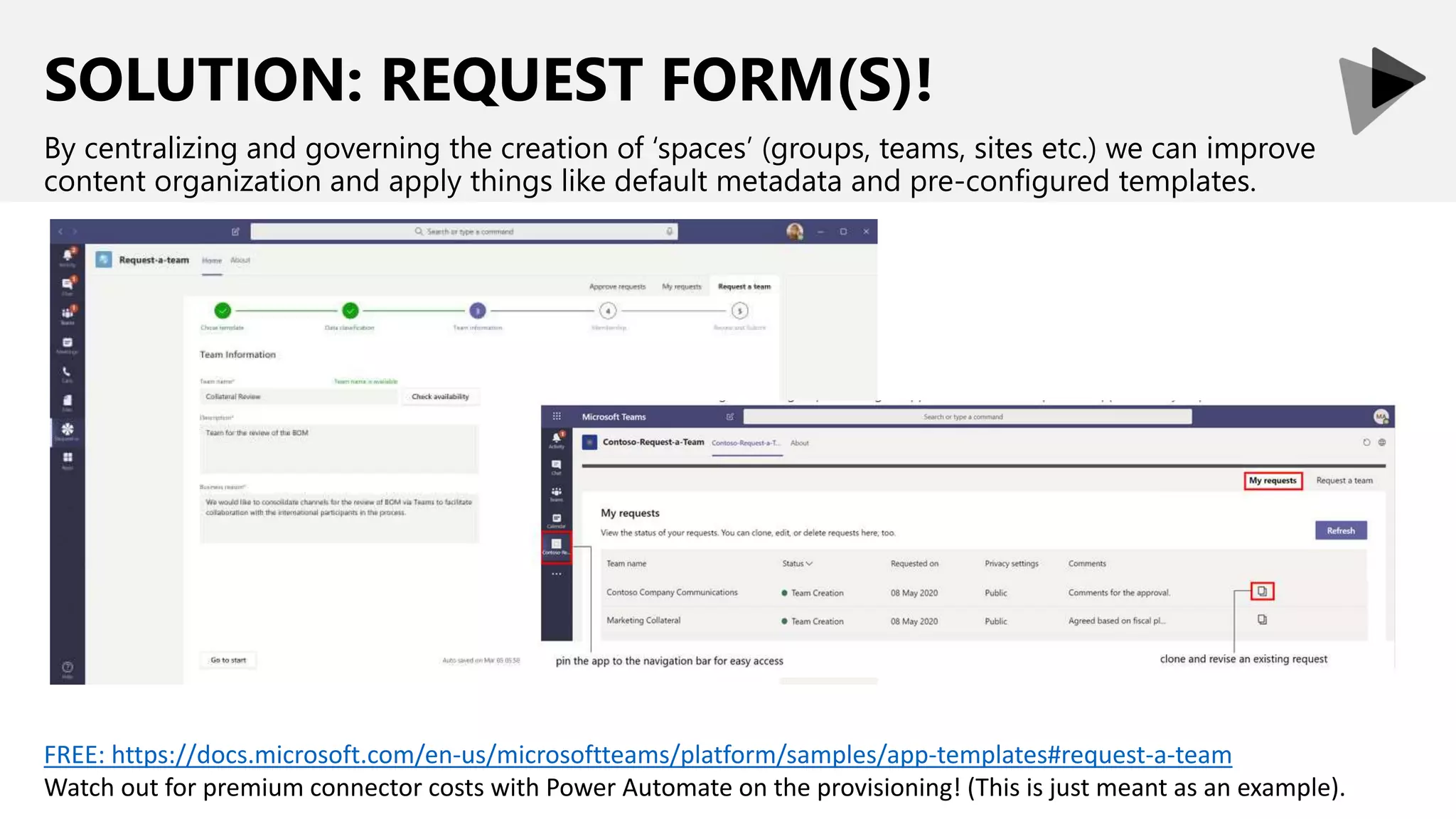
Task: Open the app launcher grid in Microsoft Teams
Action: (557, 417)
